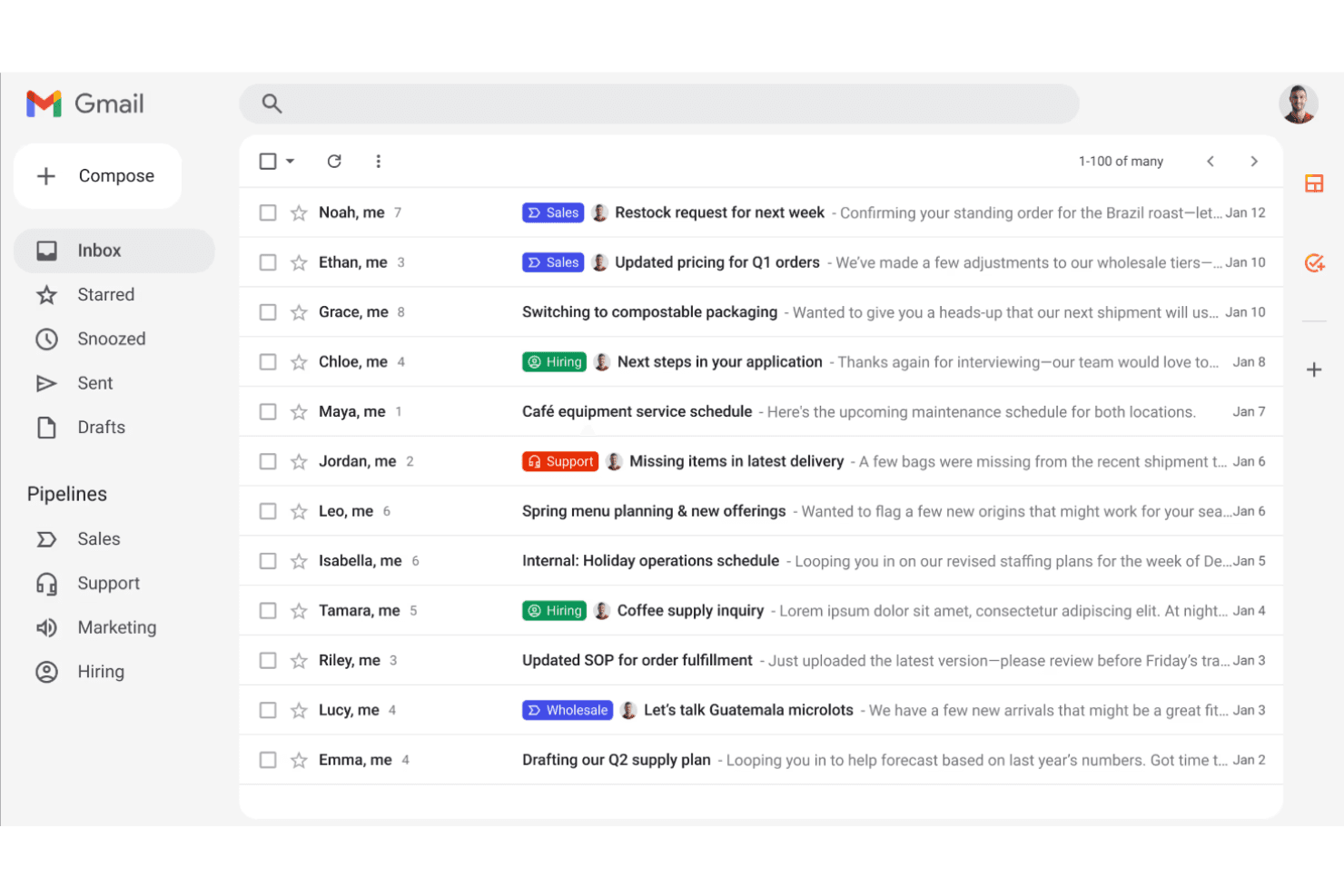Tick the checkbox for Chloe's email
Viewport: 1344px width, 896px height.
coord(268,361)
